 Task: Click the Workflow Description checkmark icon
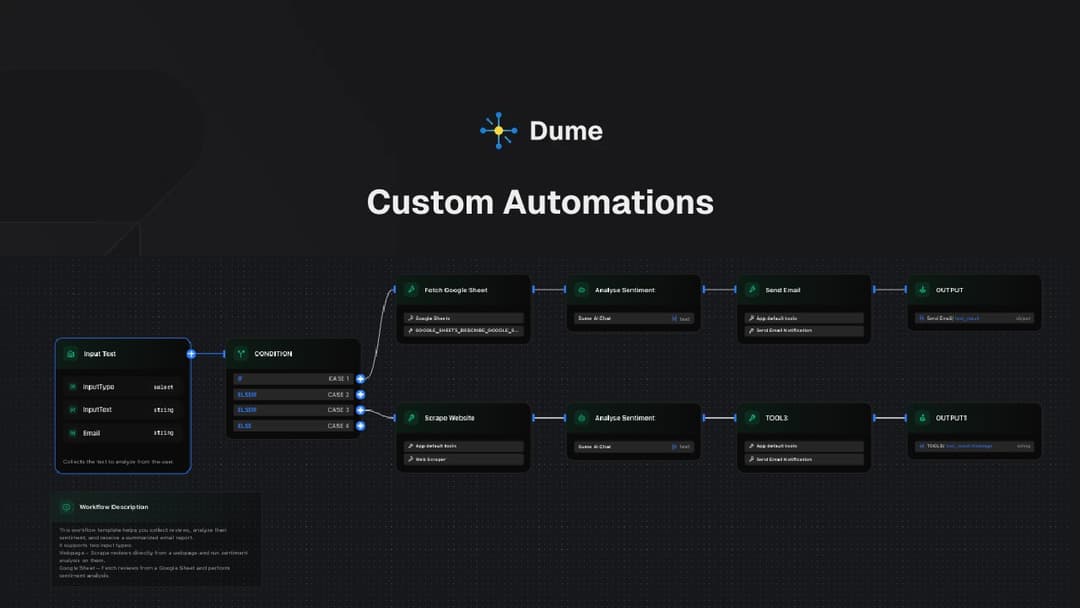click(x=68, y=507)
